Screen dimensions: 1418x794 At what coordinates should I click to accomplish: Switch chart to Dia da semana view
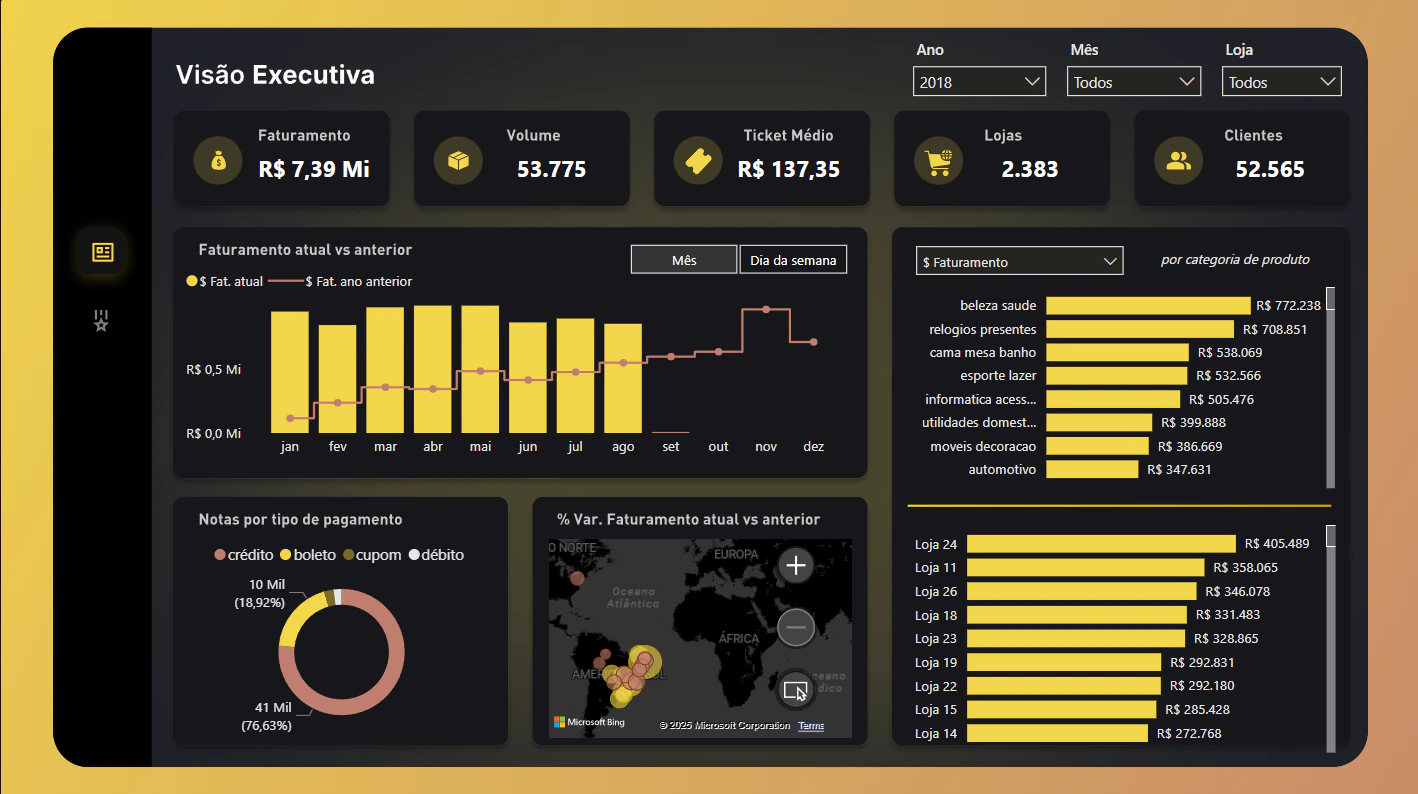tap(793, 260)
